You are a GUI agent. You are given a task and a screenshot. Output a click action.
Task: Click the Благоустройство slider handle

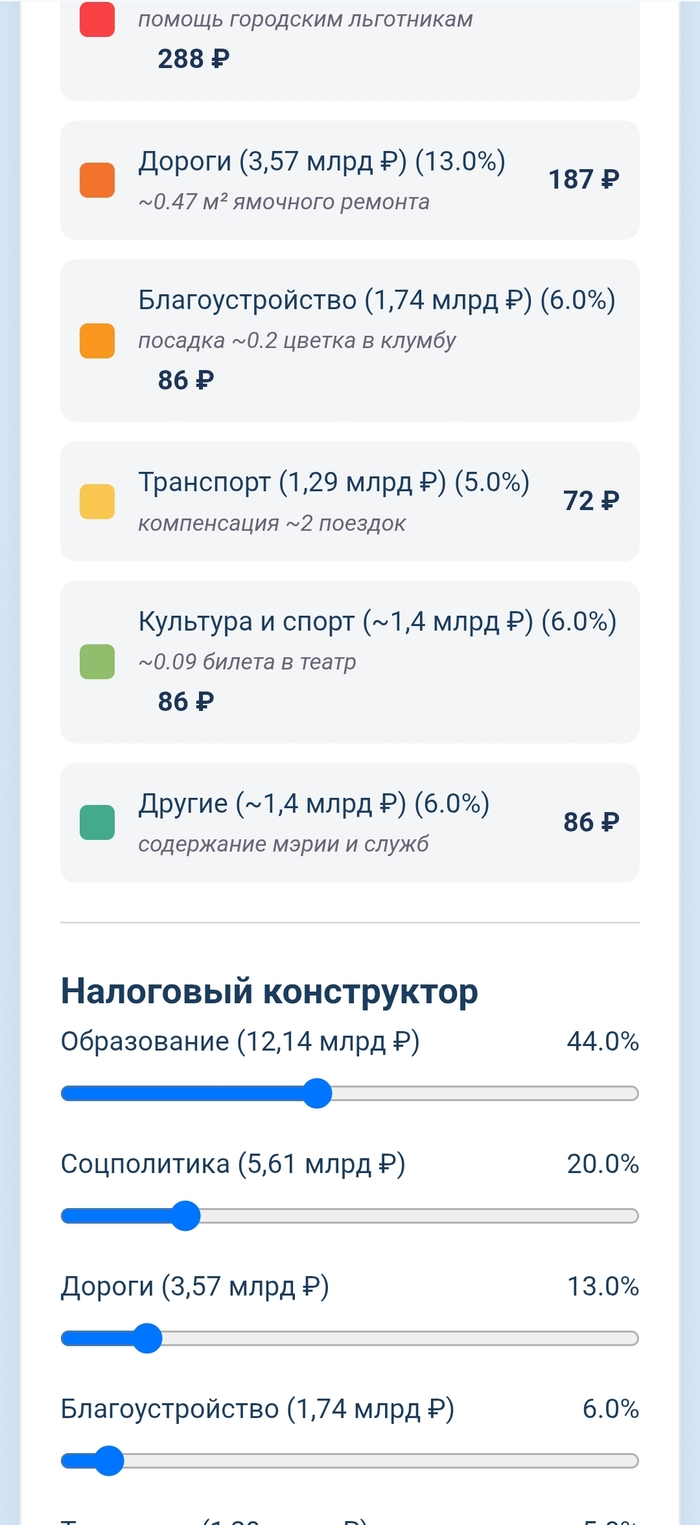[109, 1461]
